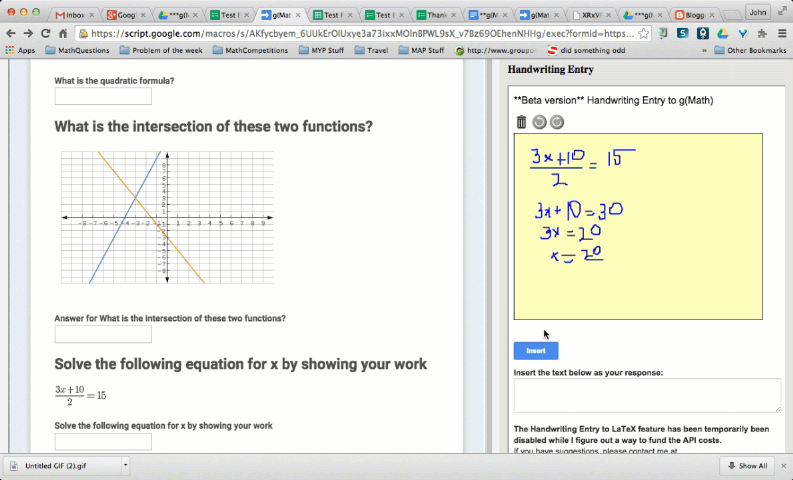Click the puzzle piece extension icon
This screenshot has height=480, width=793.
point(762,34)
